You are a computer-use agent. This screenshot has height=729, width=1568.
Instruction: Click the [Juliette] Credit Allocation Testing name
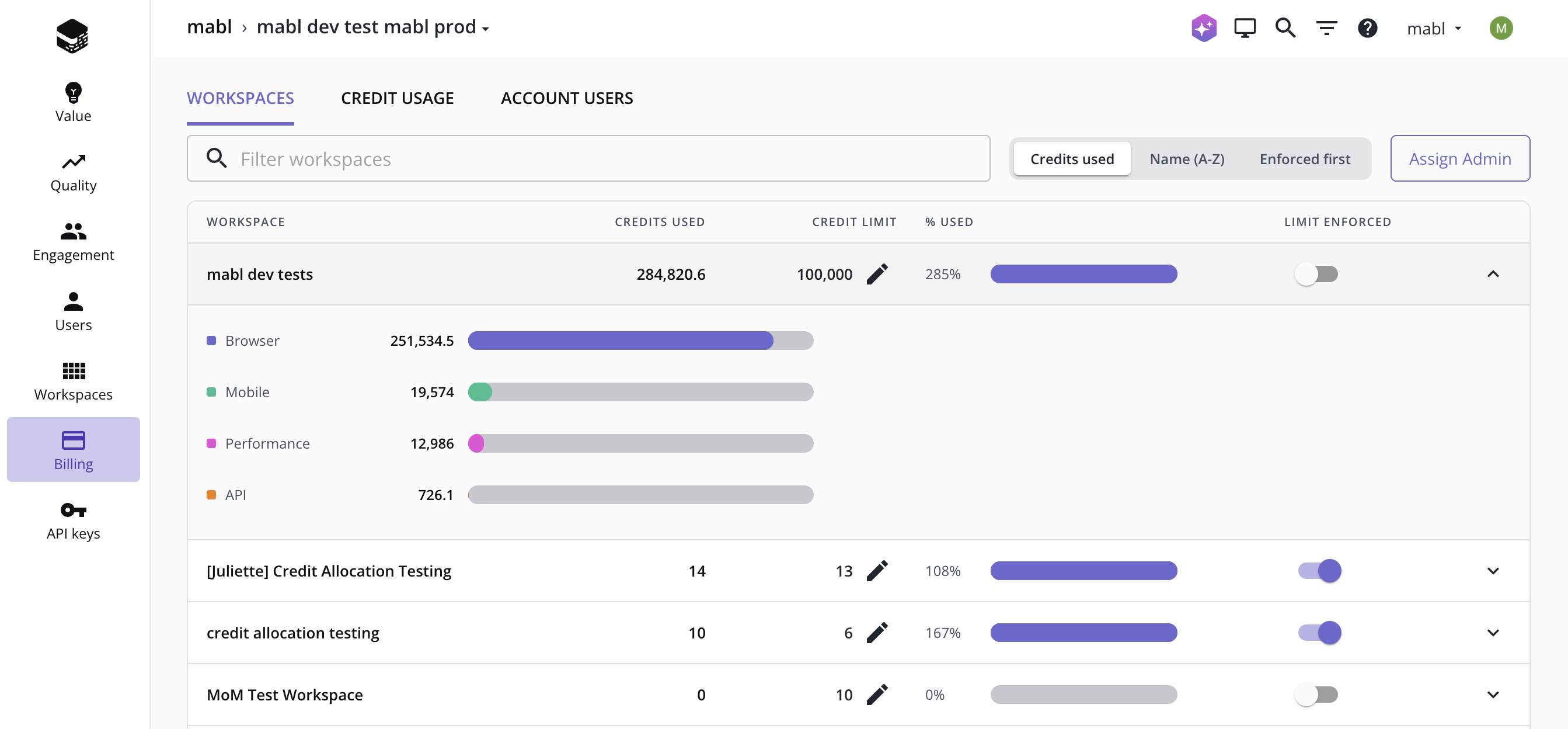point(329,571)
